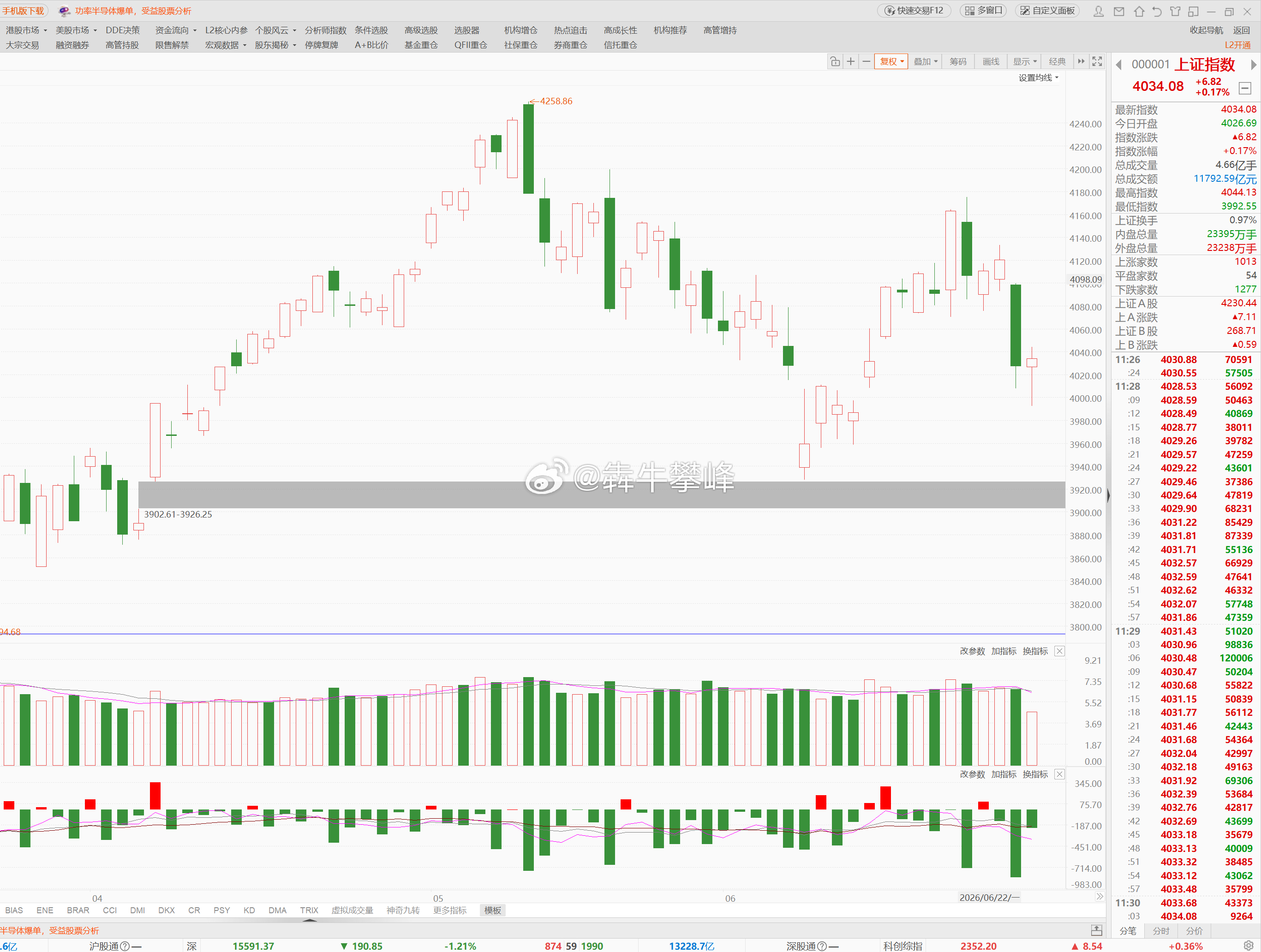Open the 复权 dropdown
Image resolution: width=1261 pixels, height=952 pixels.
tap(891, 61)
